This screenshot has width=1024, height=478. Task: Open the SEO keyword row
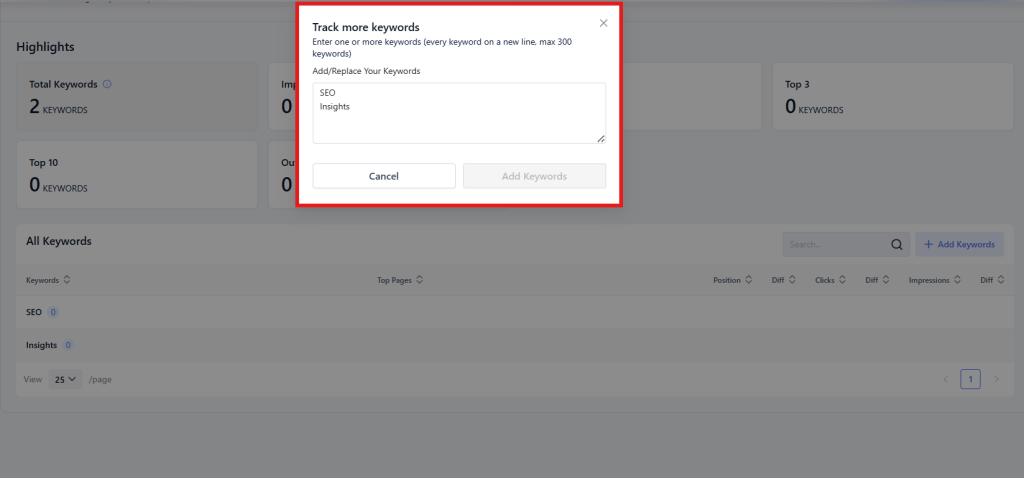pos(34,312)
